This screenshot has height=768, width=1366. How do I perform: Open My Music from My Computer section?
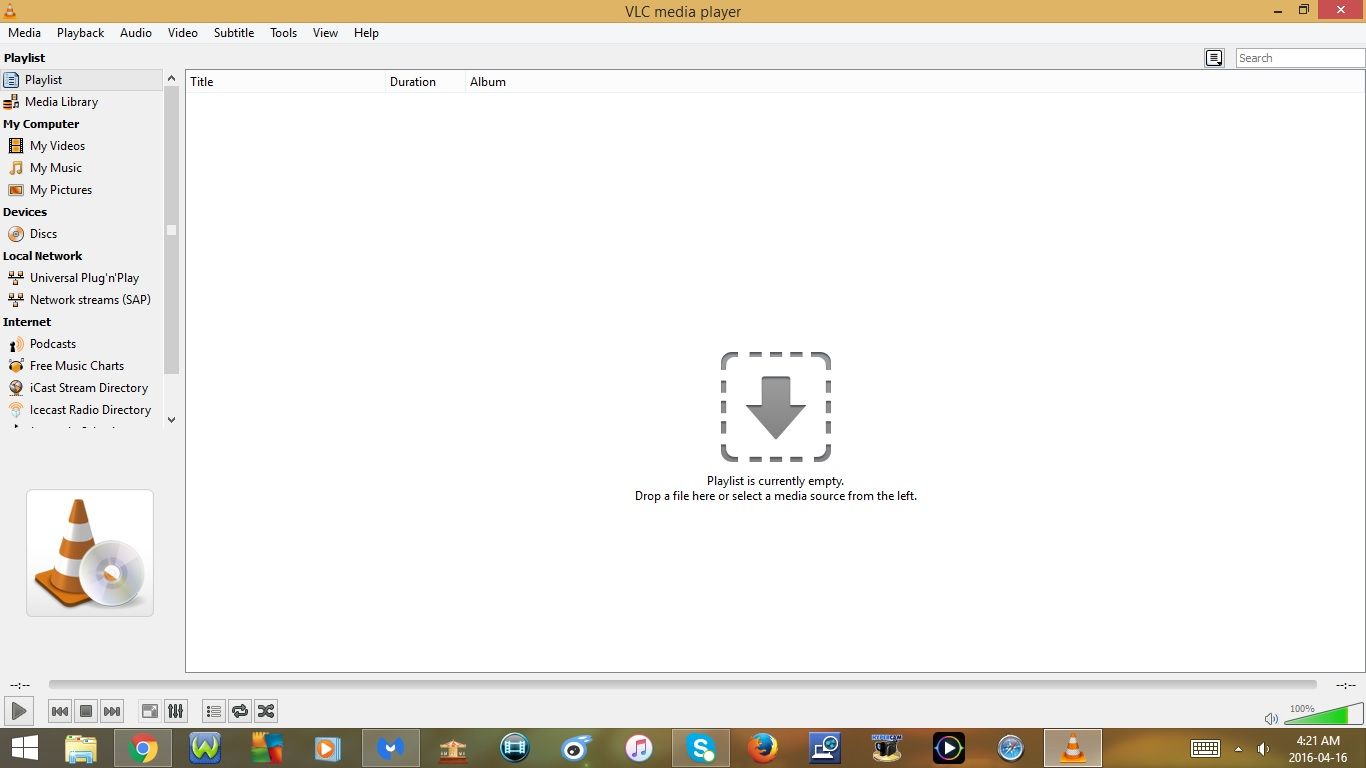pos(55,167)
